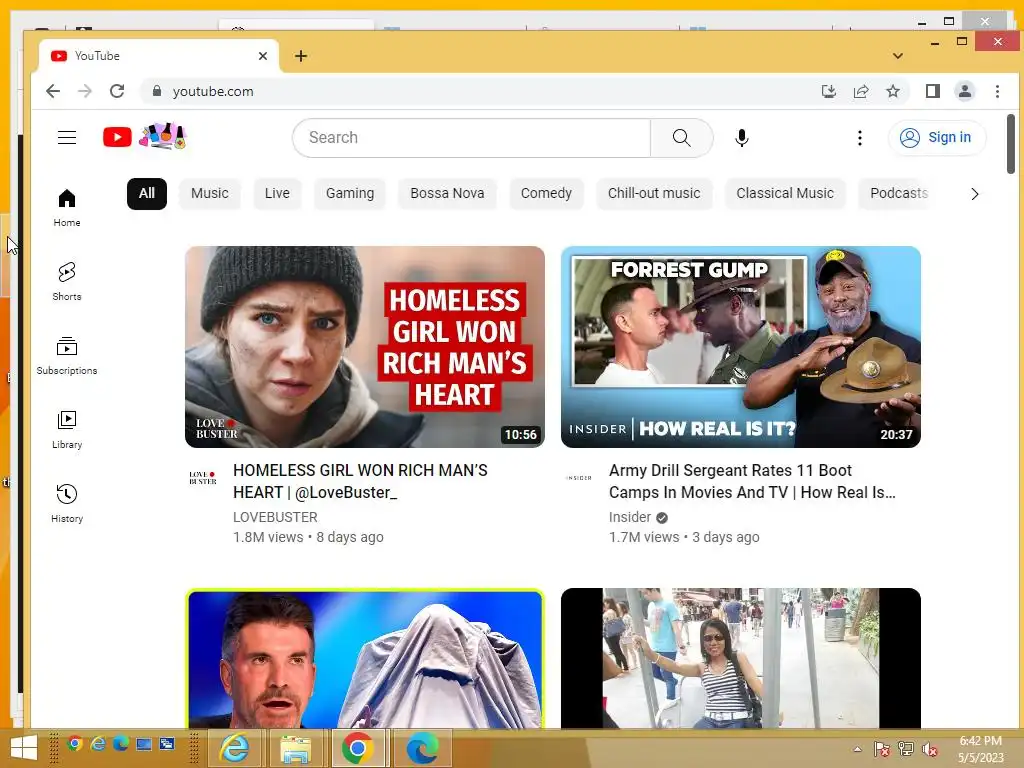Click the taskbar clock showing 6:42 PM
Image resolution: width=1024 pixels, height=768 pixels.
980,749
